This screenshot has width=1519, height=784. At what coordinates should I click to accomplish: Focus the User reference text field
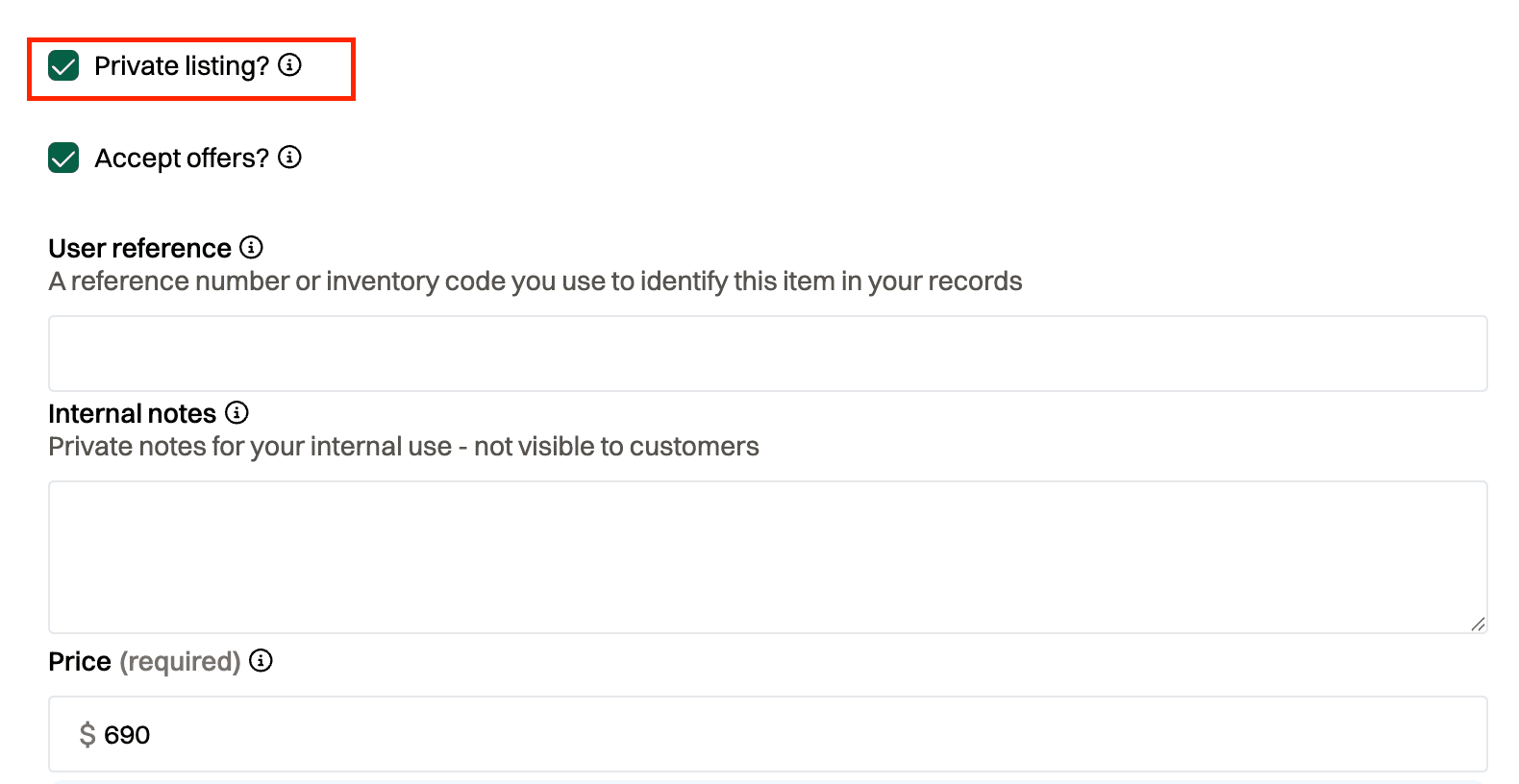(767, 354)
